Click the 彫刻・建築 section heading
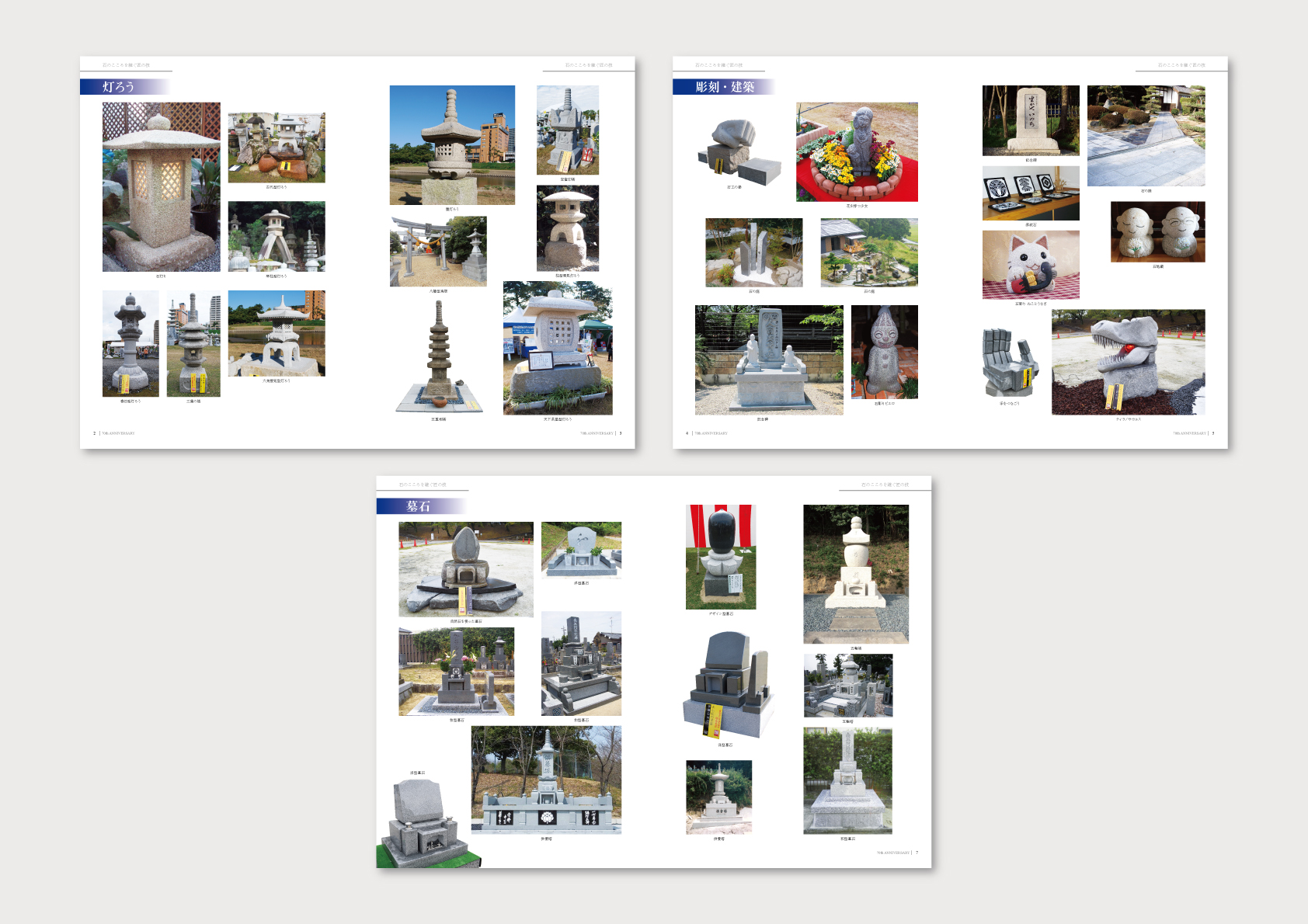The width and height of the screenshot is (1308, 924). point(725,87)
